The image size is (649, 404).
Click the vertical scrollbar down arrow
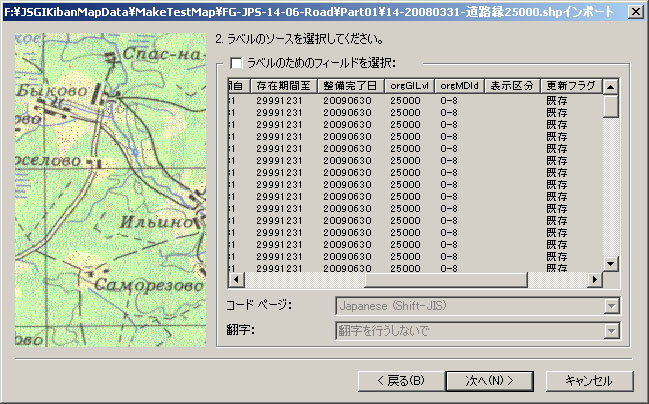coord(610,264)
